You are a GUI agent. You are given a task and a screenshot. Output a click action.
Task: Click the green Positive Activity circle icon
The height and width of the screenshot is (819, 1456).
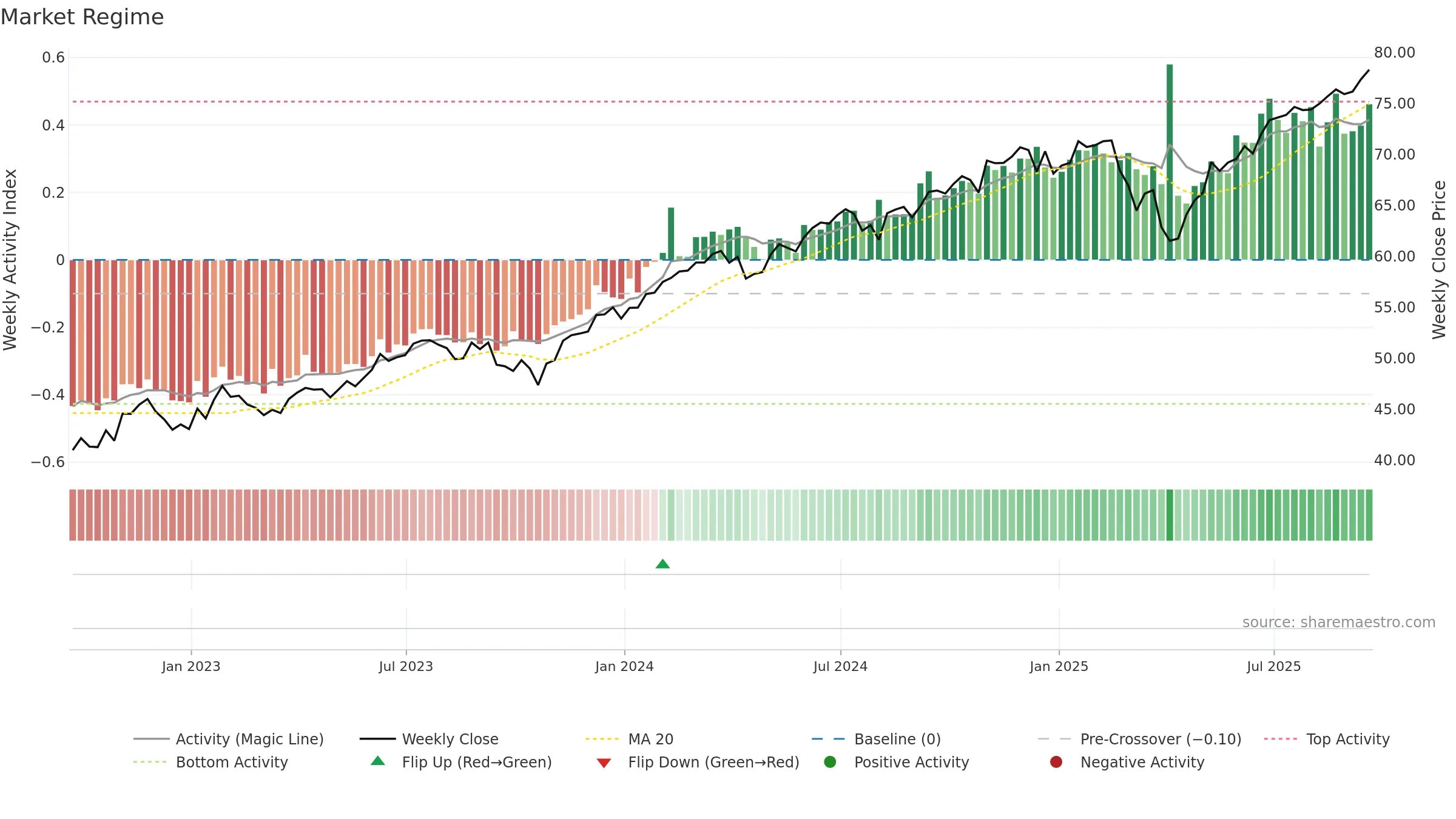tap(830, 762)
